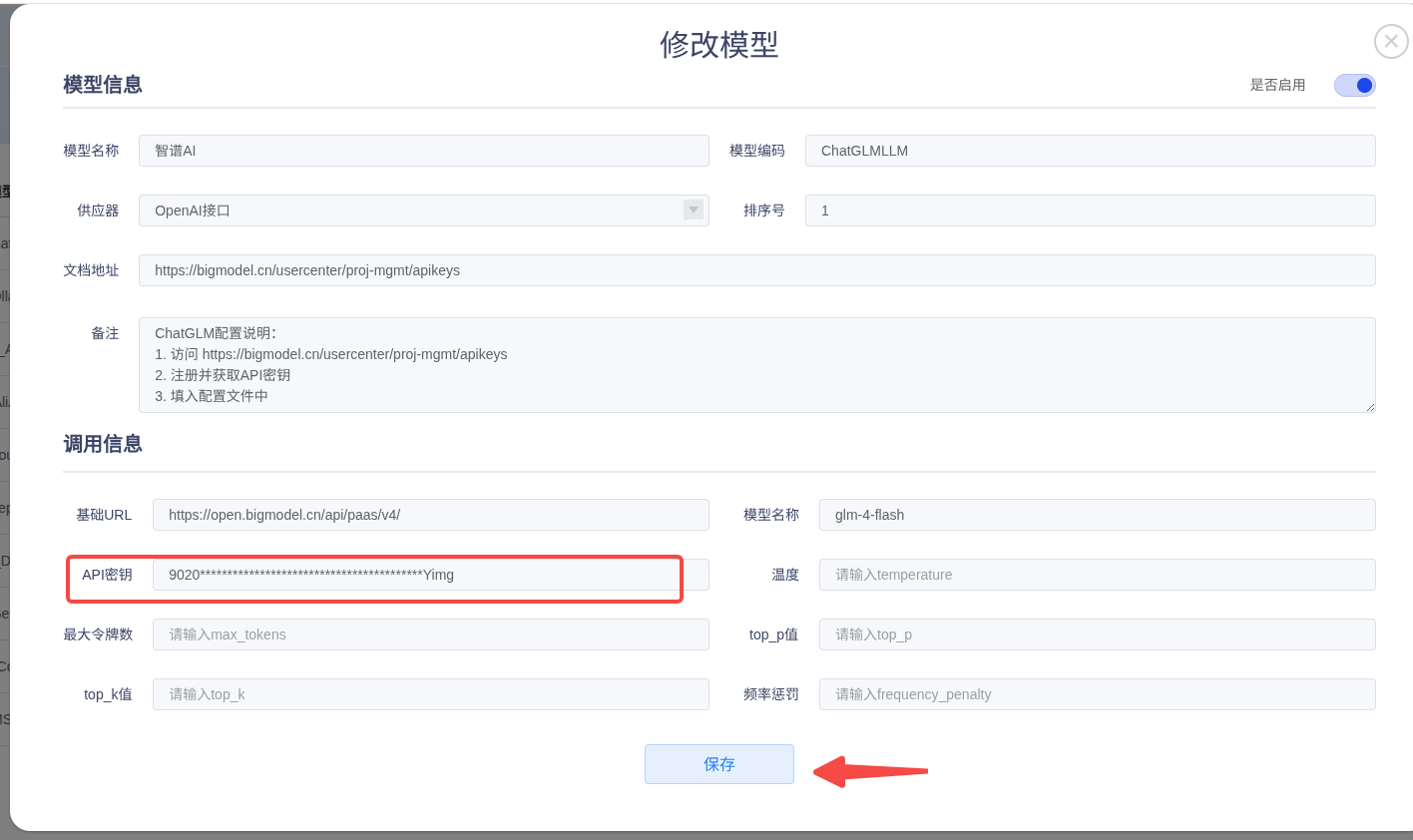This screenshot has height=840, width=1413.
Task: Click the 模型名称 field containing 智谱AI
Action: click(423, 151)
